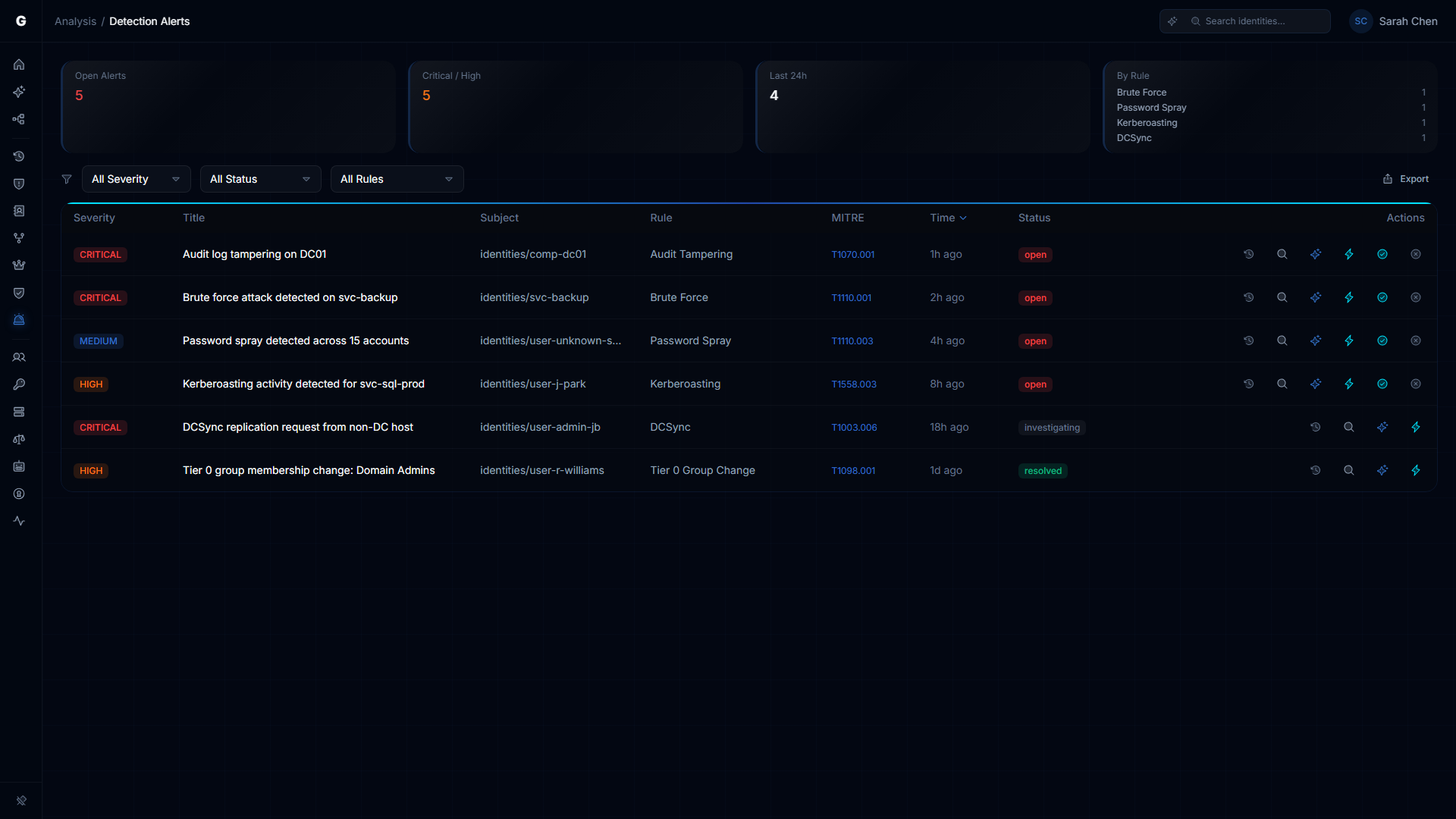
Task: Select the key credentials icon in the sidebar
Action: (19, 384)
